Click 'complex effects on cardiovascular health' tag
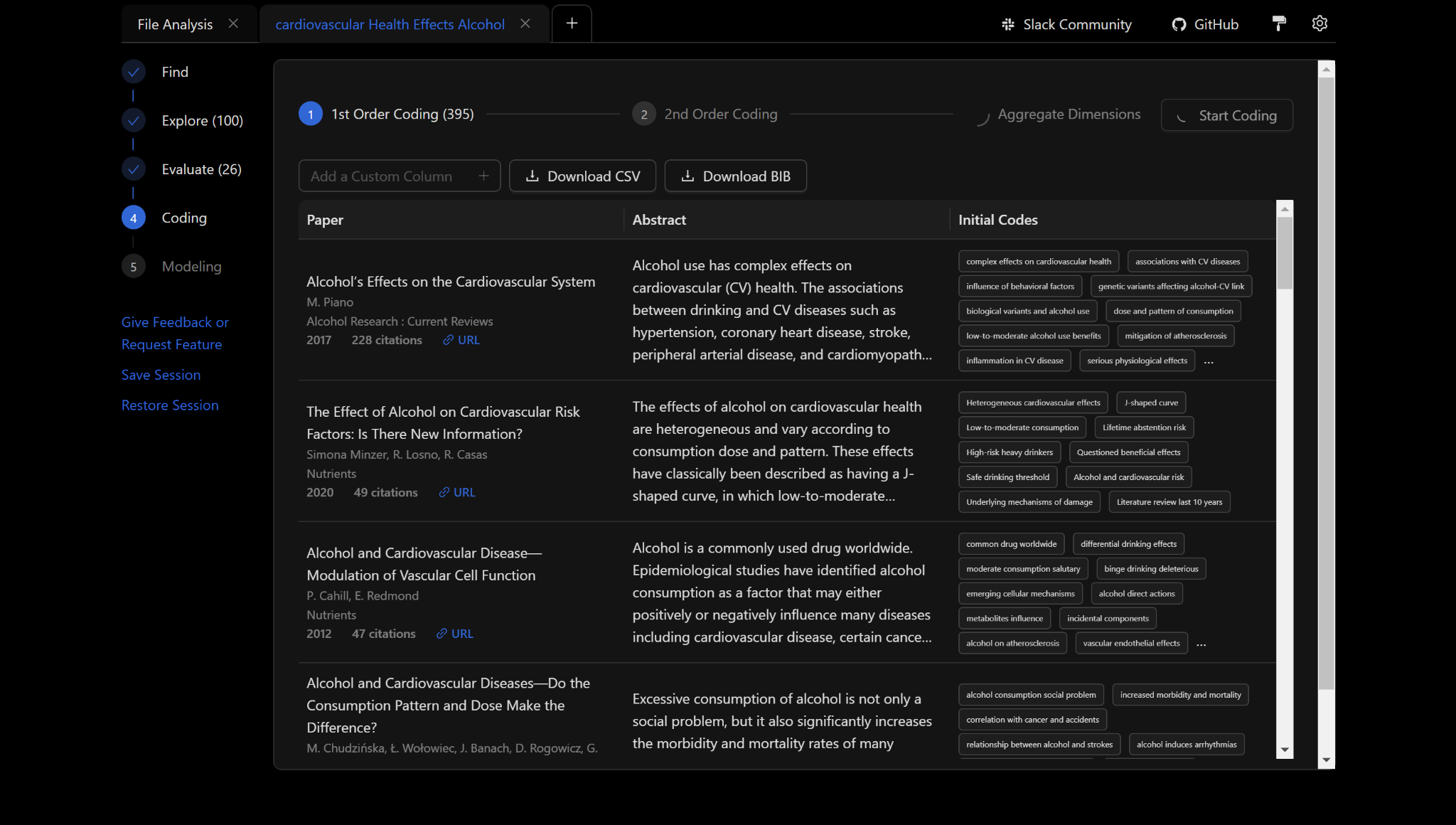The height and width of the screenshot is (825, 1456). (x=1039, y=262)
